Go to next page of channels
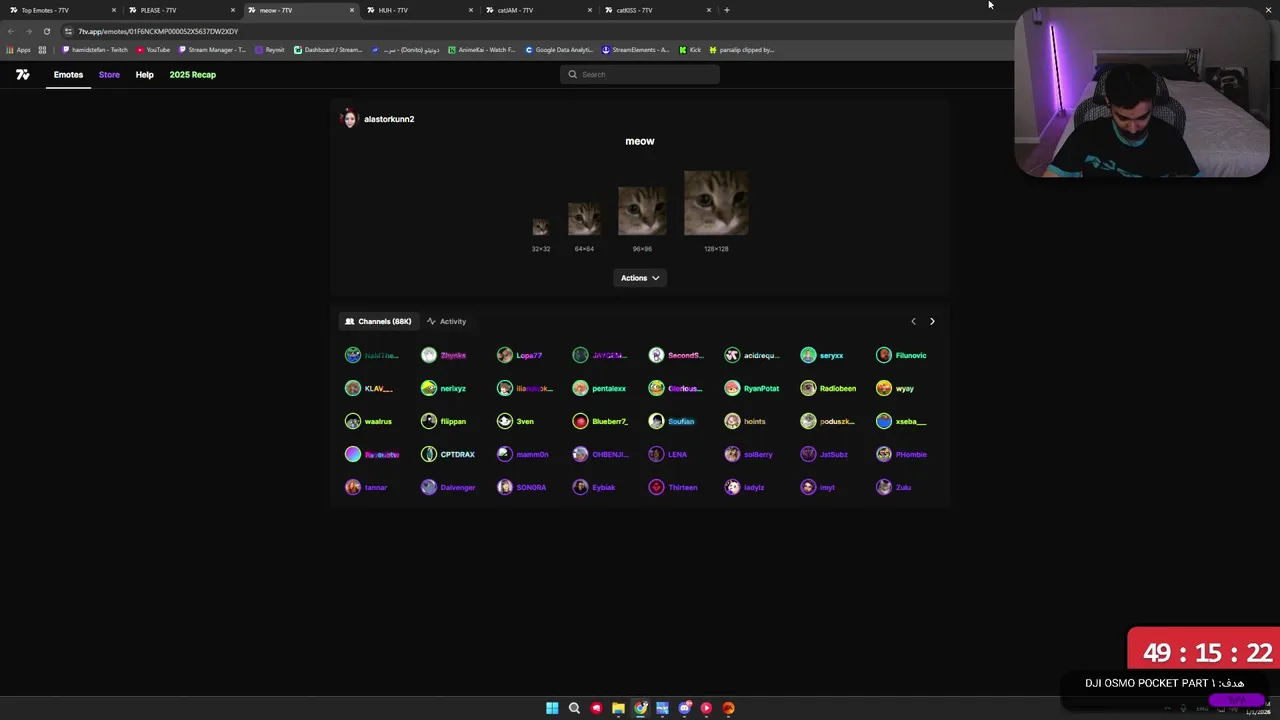The image size is (1280, 720). click(932, 321)
